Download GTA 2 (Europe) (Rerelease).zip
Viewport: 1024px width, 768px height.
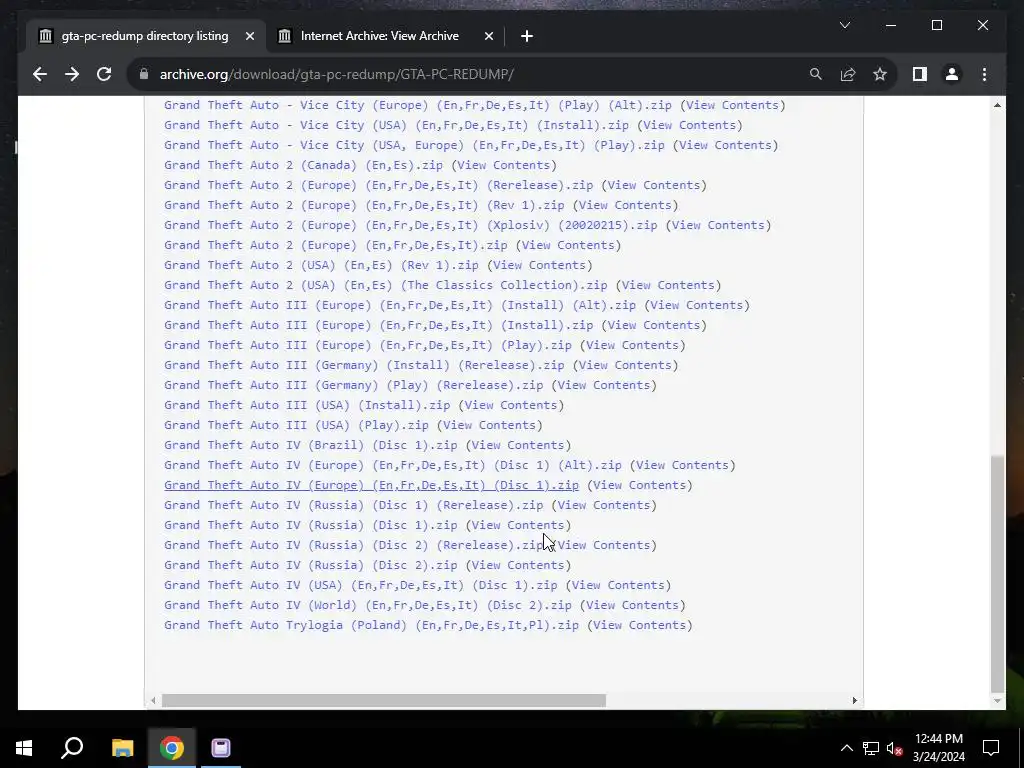[378, 185]
